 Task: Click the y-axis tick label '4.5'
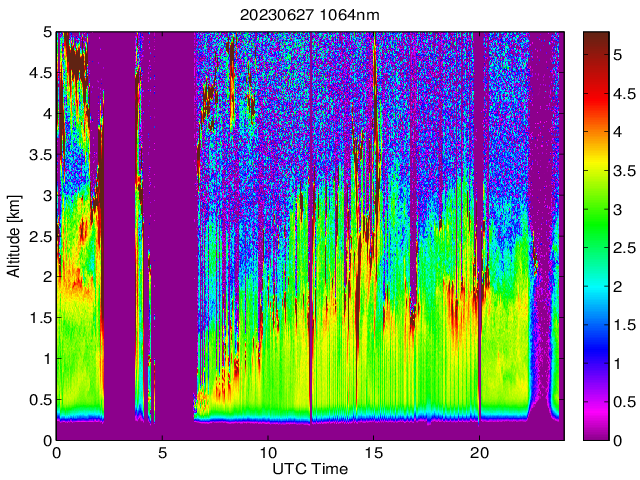tap(41, 73)
